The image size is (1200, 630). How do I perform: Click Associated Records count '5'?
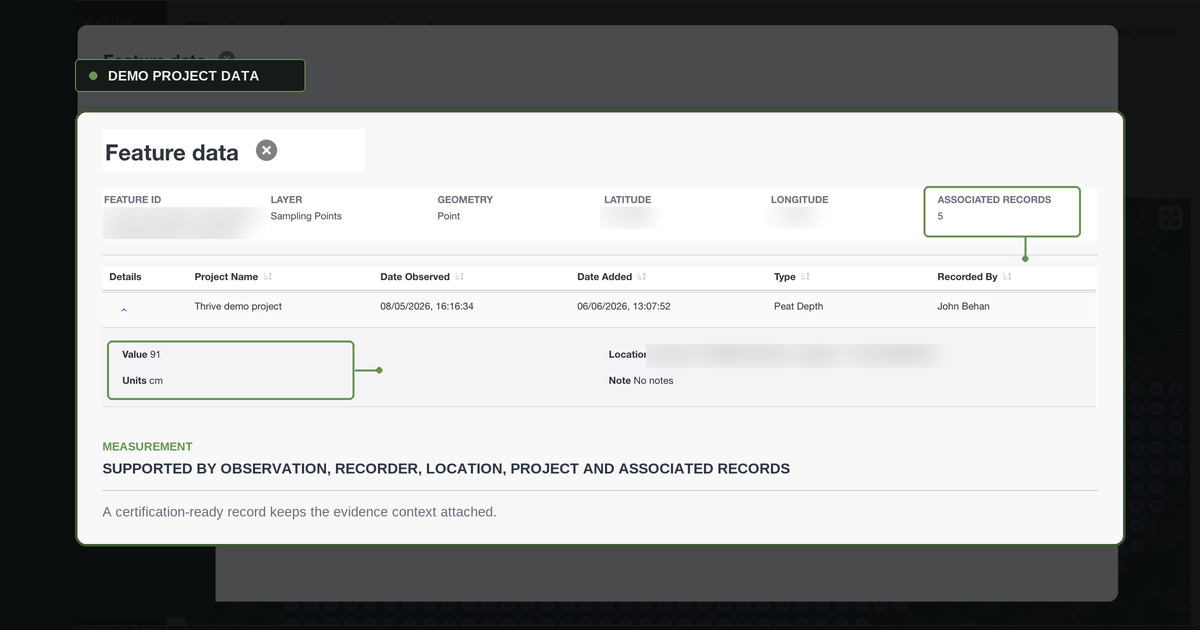click(940, 216)
